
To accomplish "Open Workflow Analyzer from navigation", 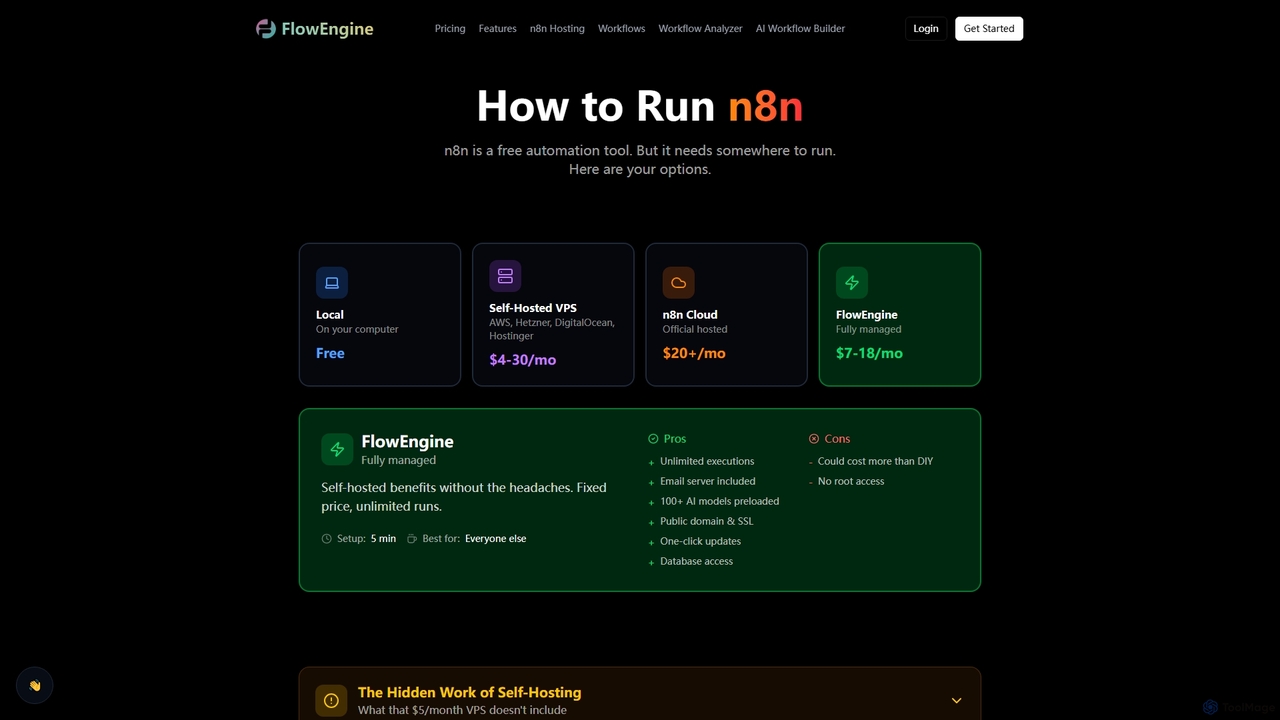I will tap(700, 29).
